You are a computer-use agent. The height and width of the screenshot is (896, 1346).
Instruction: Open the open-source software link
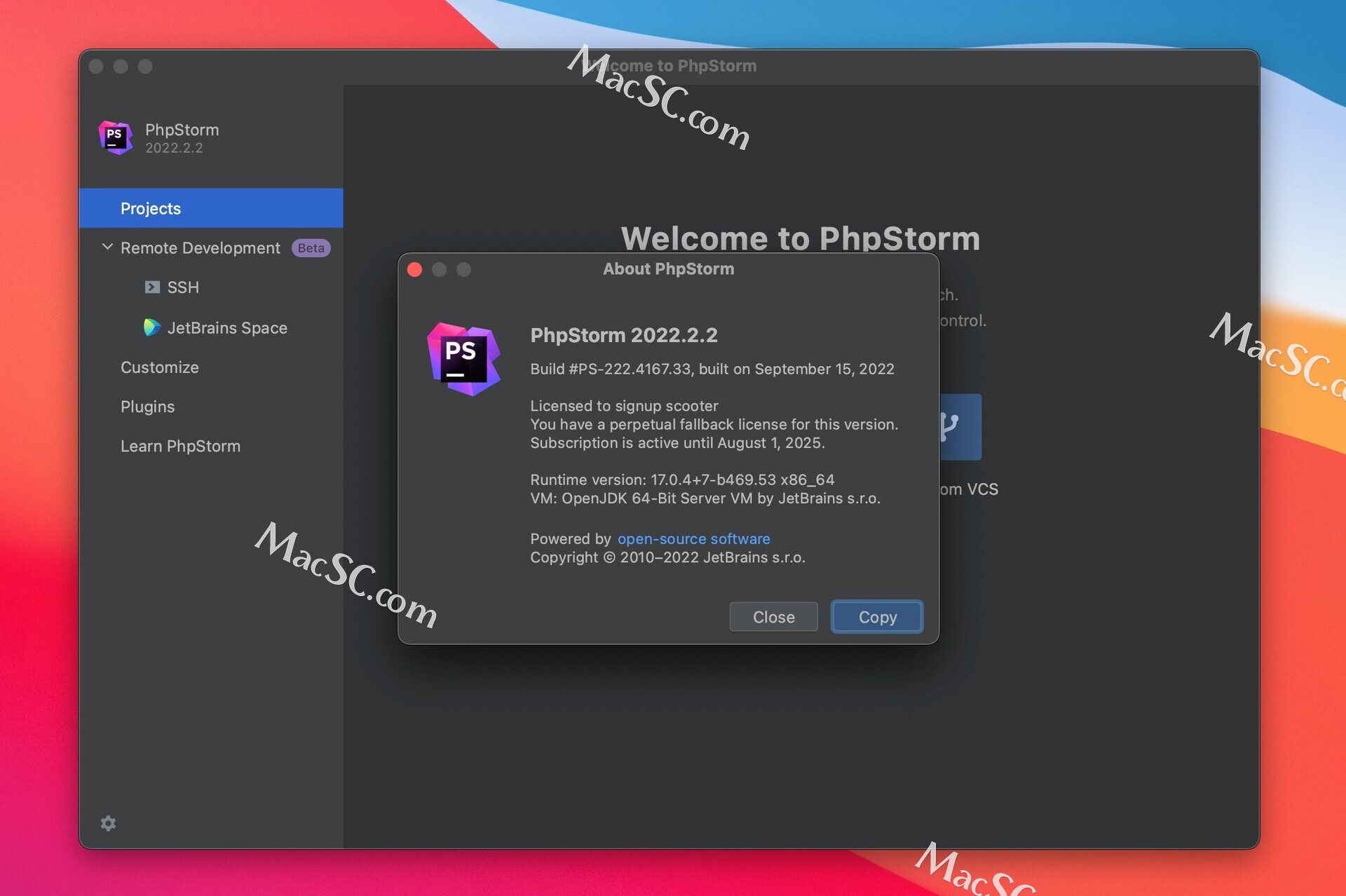[x=693, y=538]
